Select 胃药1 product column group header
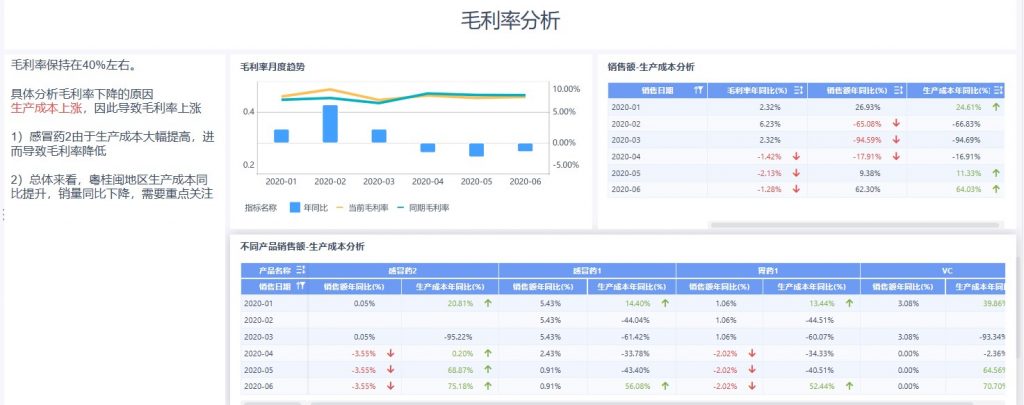 pos(768,270)
